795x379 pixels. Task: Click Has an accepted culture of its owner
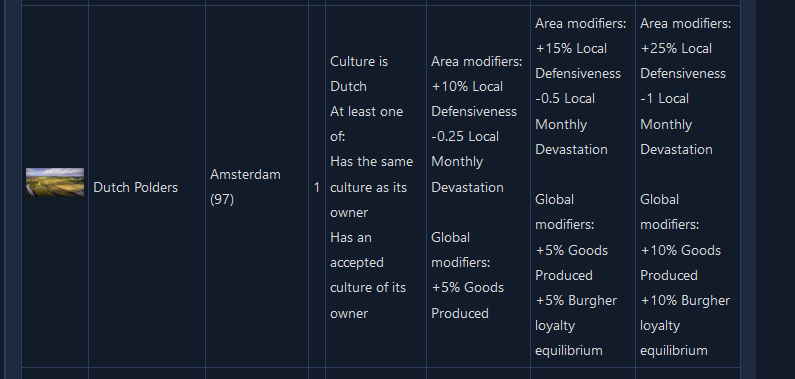tap(368, 275)
